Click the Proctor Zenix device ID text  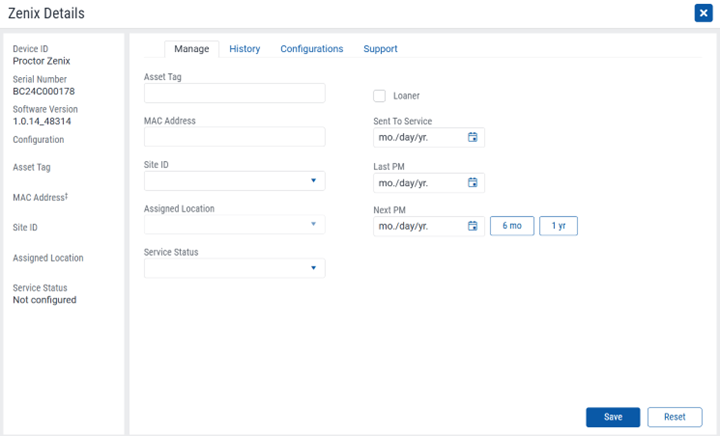[41, 61]
